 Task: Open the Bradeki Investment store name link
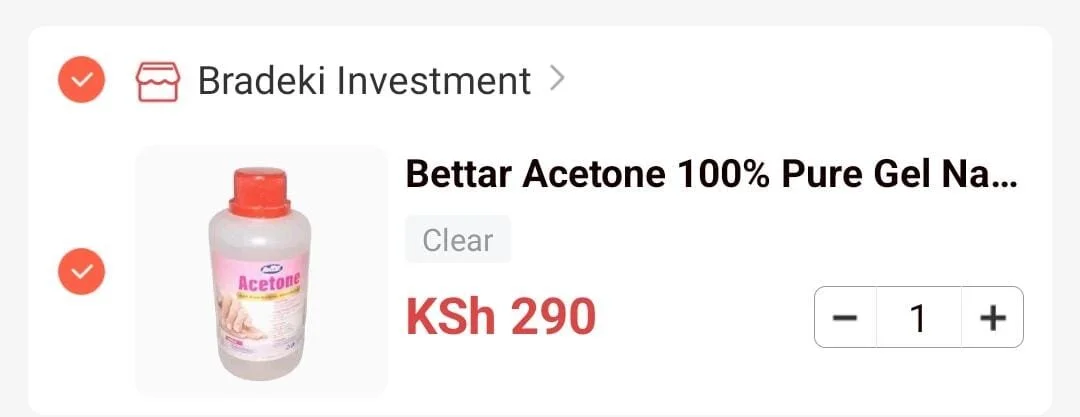pyautogui.click(x=363, y=81)
